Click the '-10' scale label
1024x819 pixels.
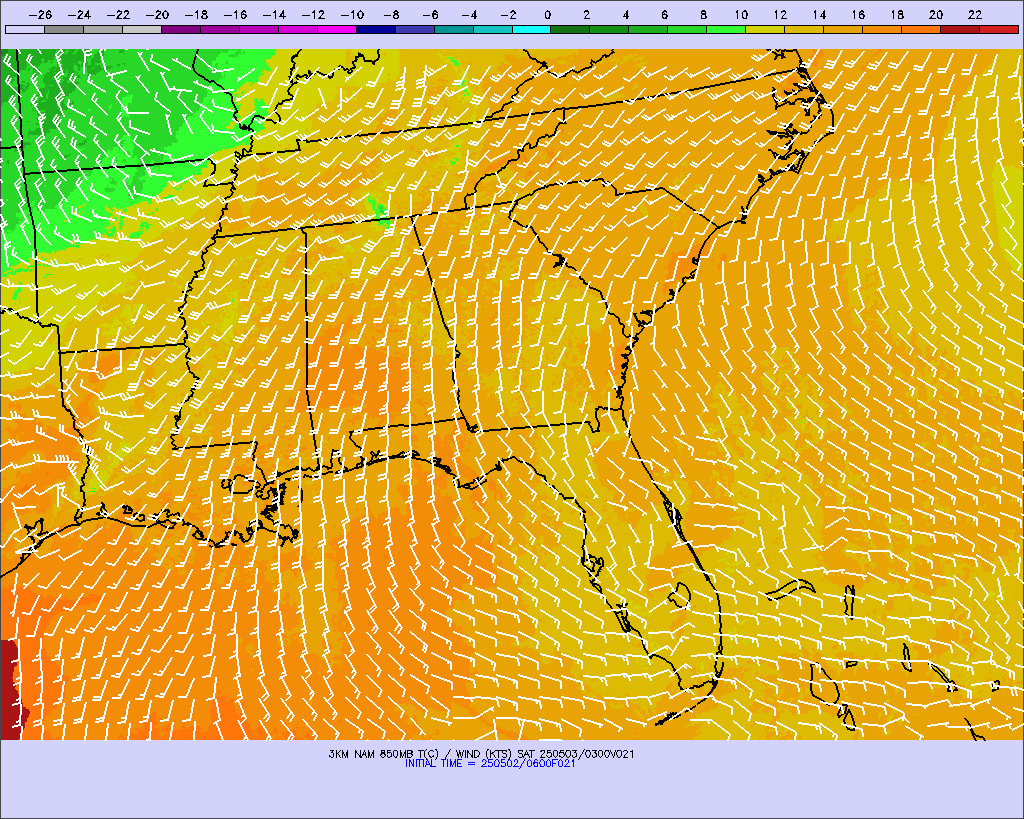click(x=352, y=14)
